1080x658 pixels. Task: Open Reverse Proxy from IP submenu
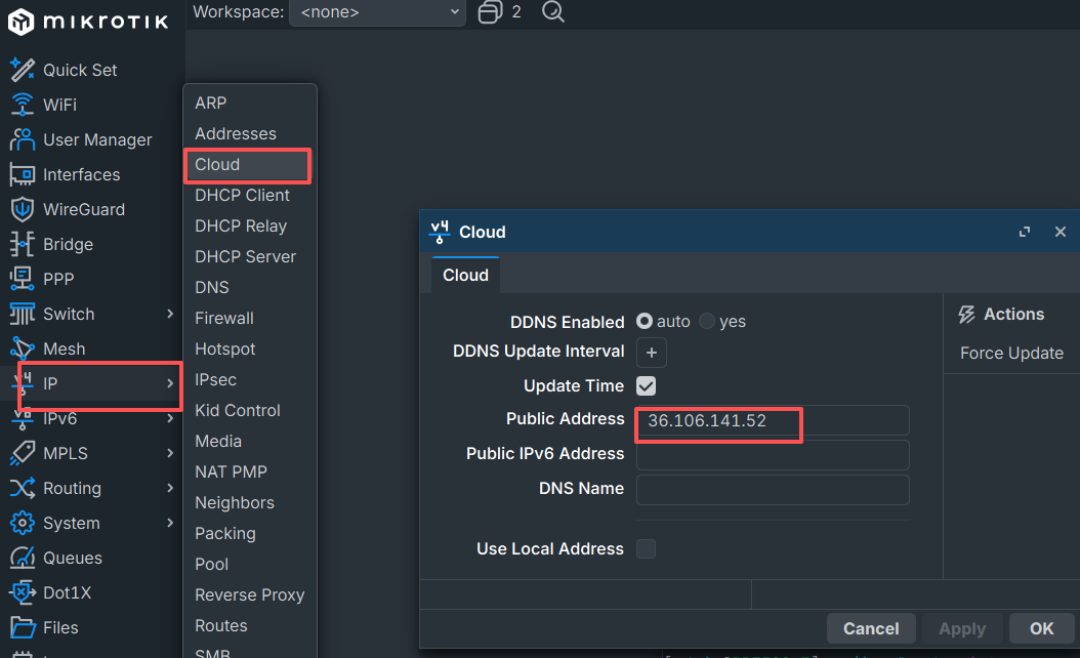click(x=249, y=595)
